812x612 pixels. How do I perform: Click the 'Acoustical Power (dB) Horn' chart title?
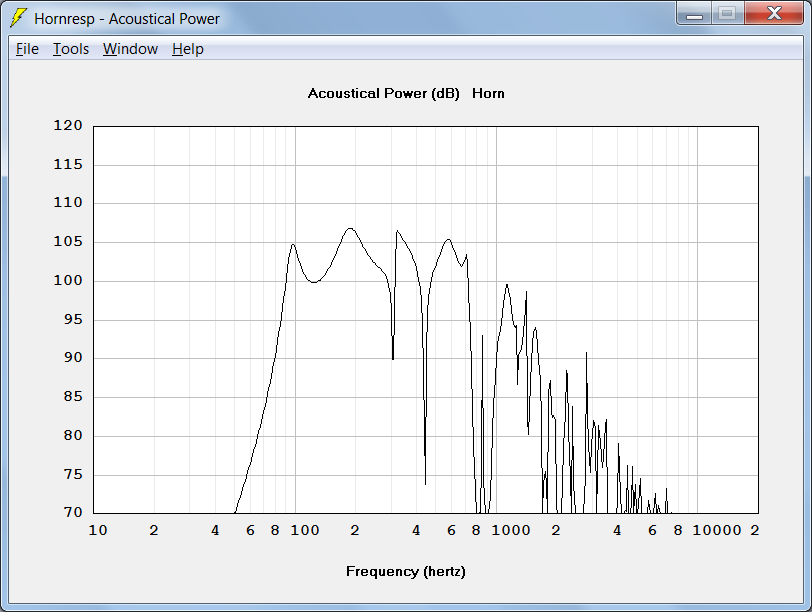(406, 94)
